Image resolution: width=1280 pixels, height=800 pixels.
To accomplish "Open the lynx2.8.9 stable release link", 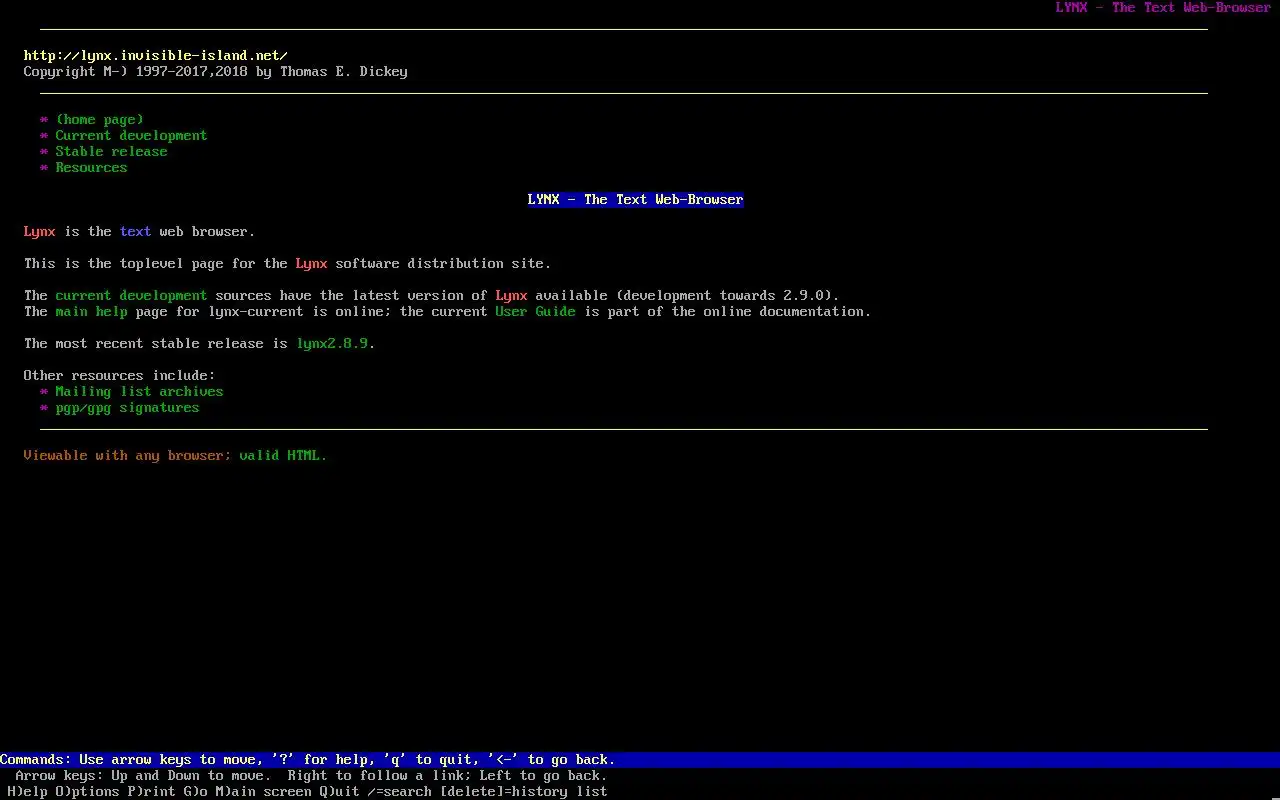I will 332,344.
